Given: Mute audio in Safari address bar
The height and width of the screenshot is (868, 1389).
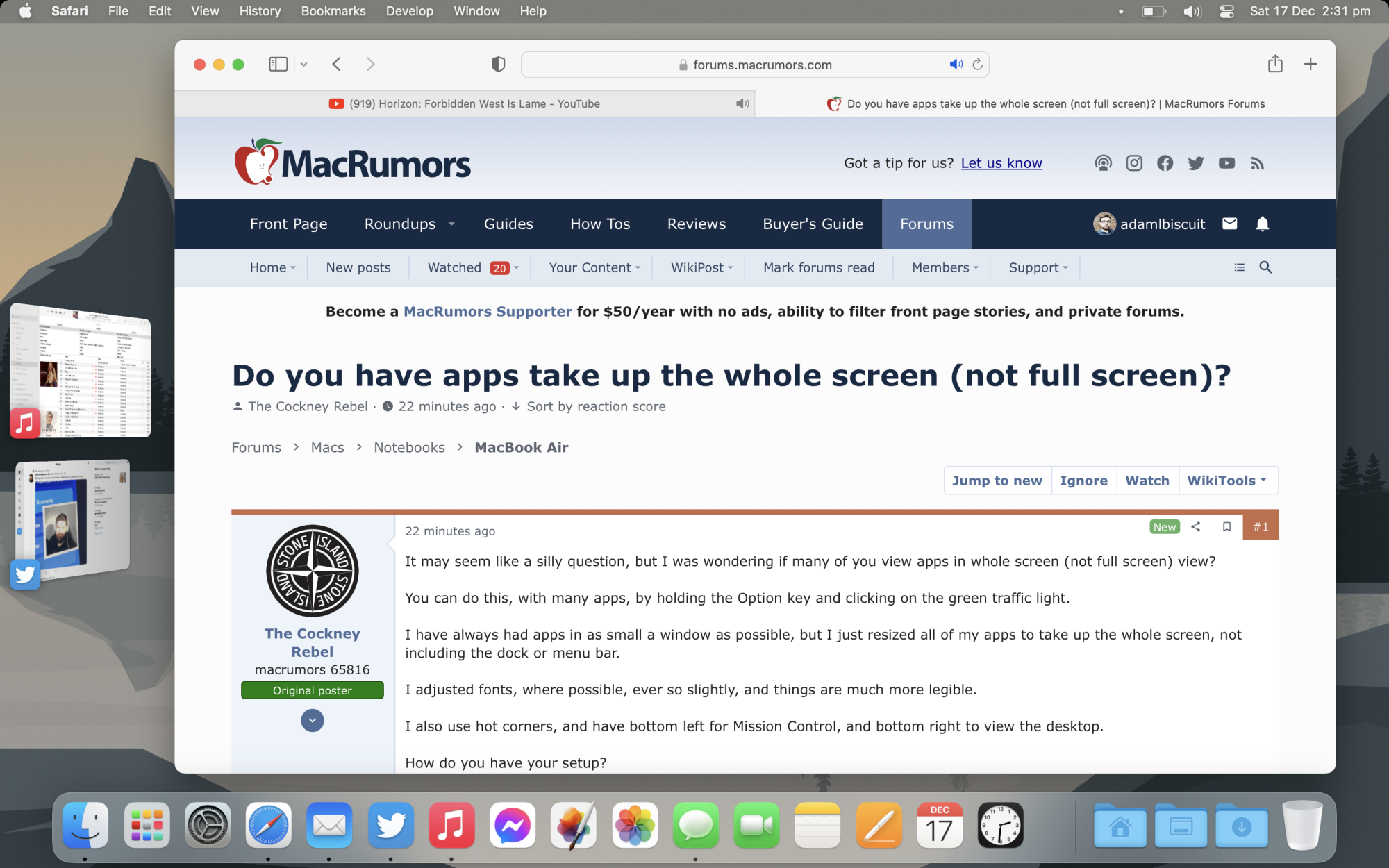Looking at the screenshot, I should (956, 65).
